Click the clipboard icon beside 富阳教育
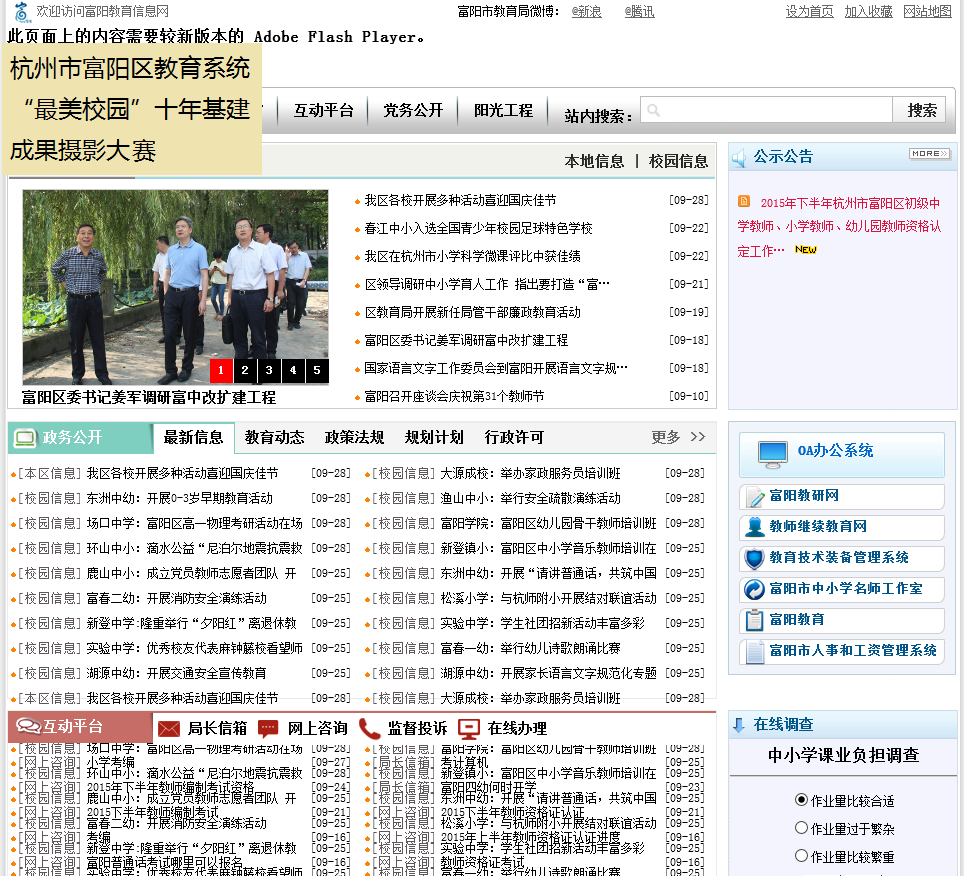This screenshot has height=876, width=964. [x=754, y=620]
